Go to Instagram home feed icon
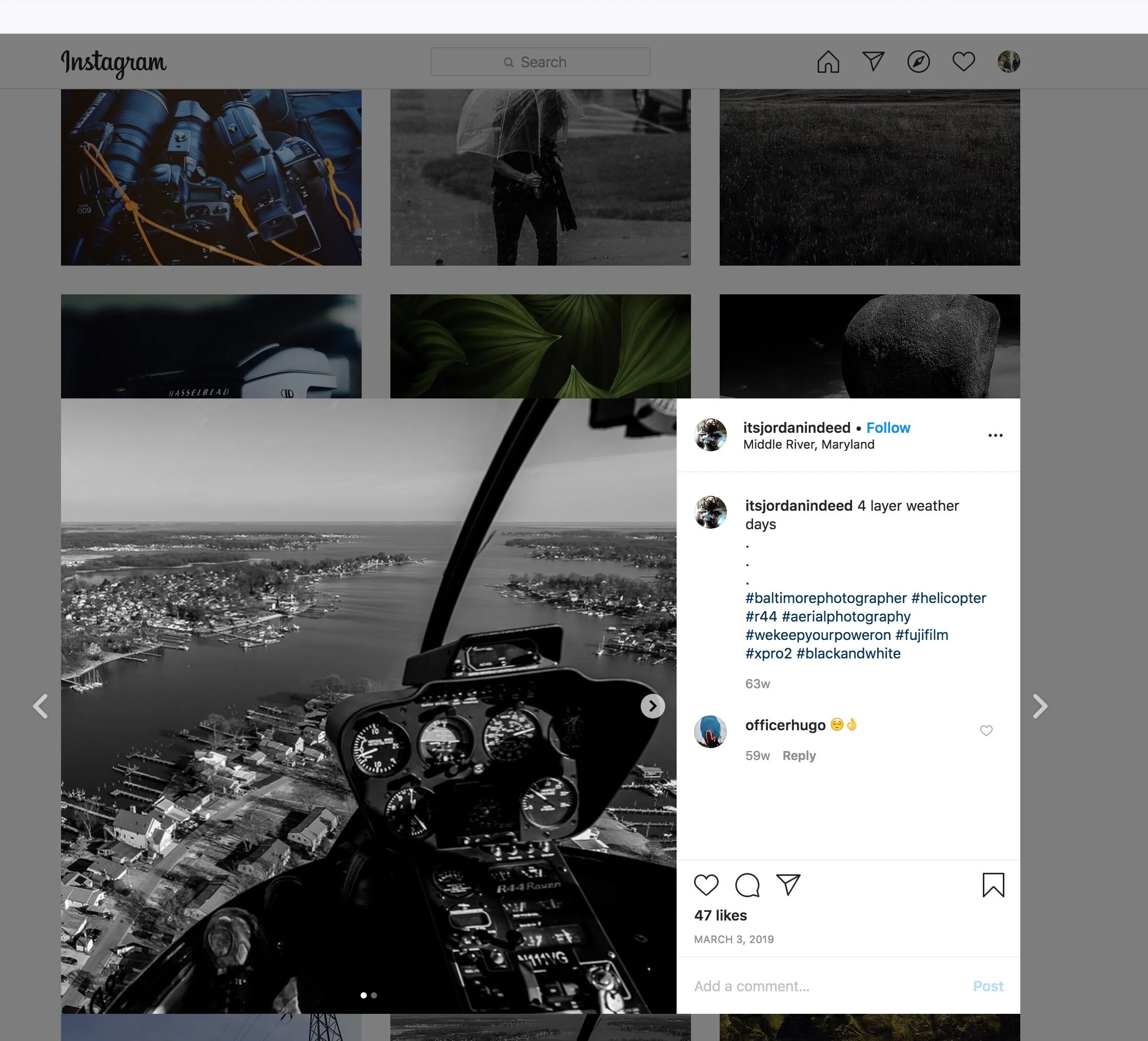 [x=828, y=62]
